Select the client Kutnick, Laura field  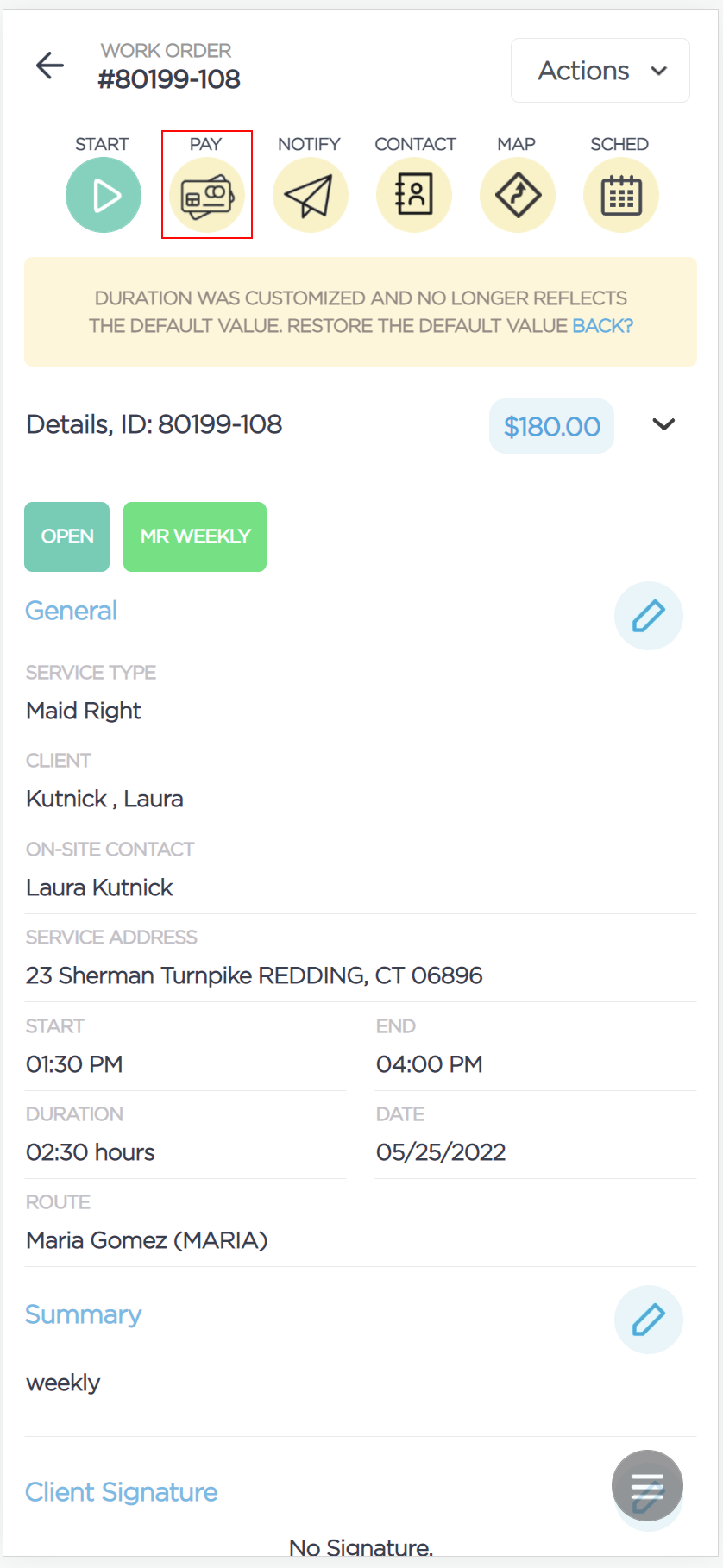click(x=361, y=782)
